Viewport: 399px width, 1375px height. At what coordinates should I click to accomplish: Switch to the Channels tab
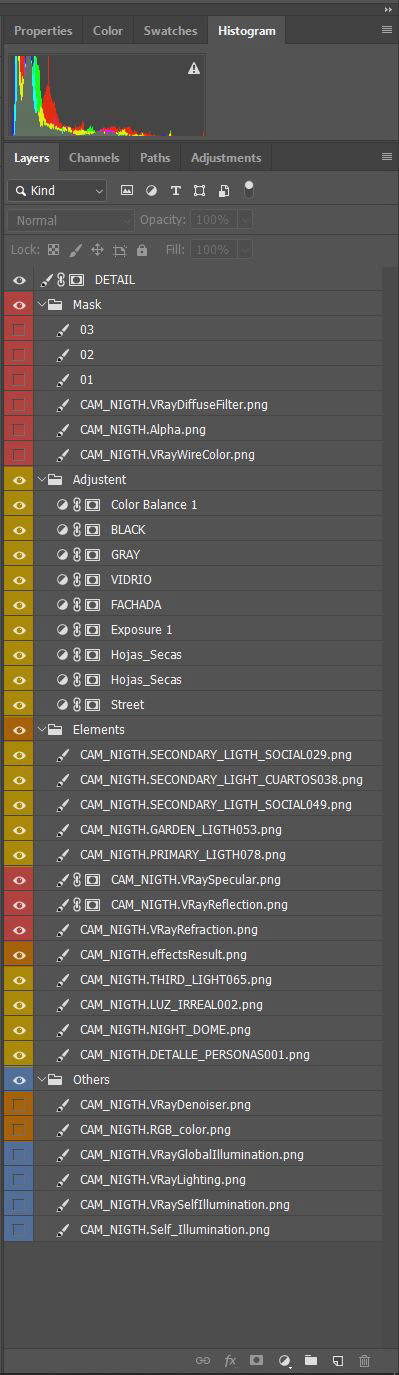pos(94,158)
